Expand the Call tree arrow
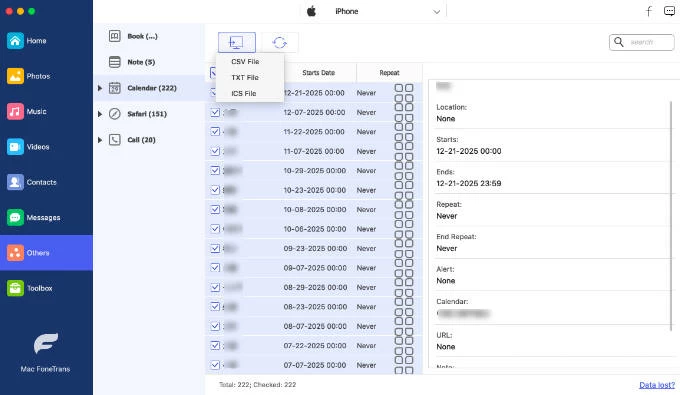This screenshot has height=395, width=680. 100,140
